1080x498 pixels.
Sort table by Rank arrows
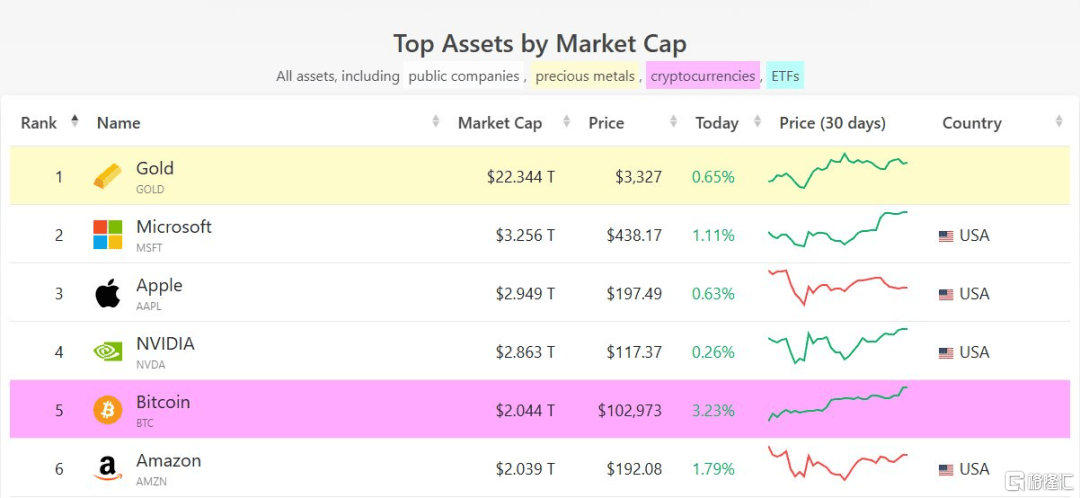(74, 121)
